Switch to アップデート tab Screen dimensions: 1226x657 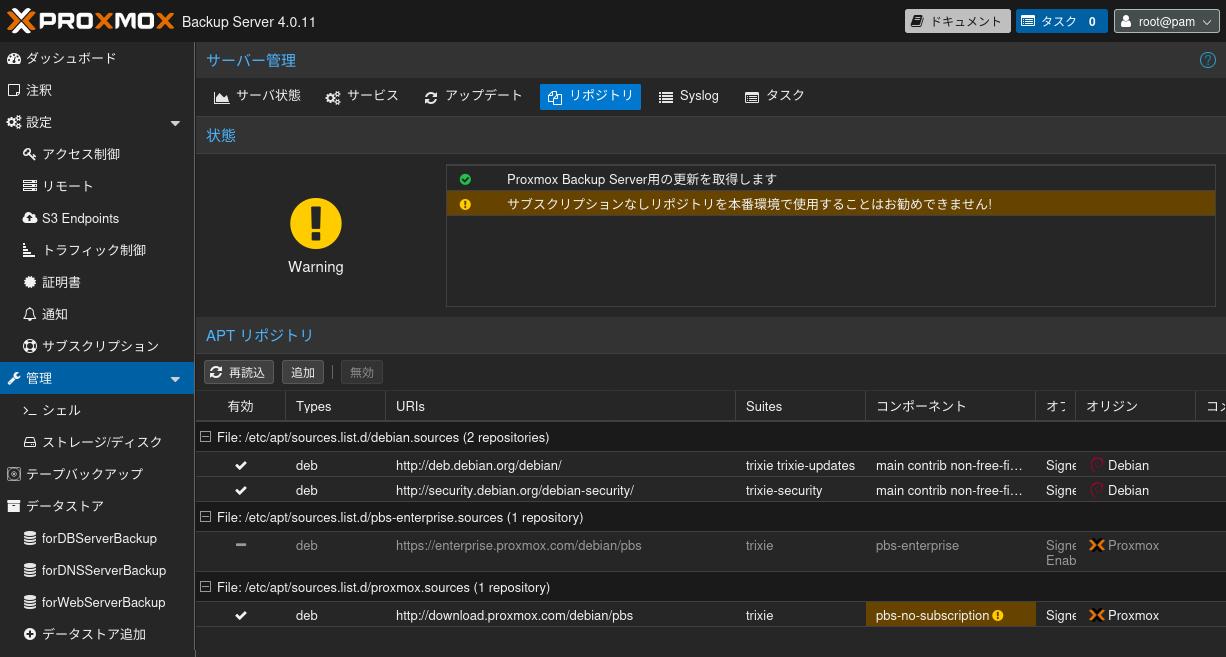pos(473,96)
